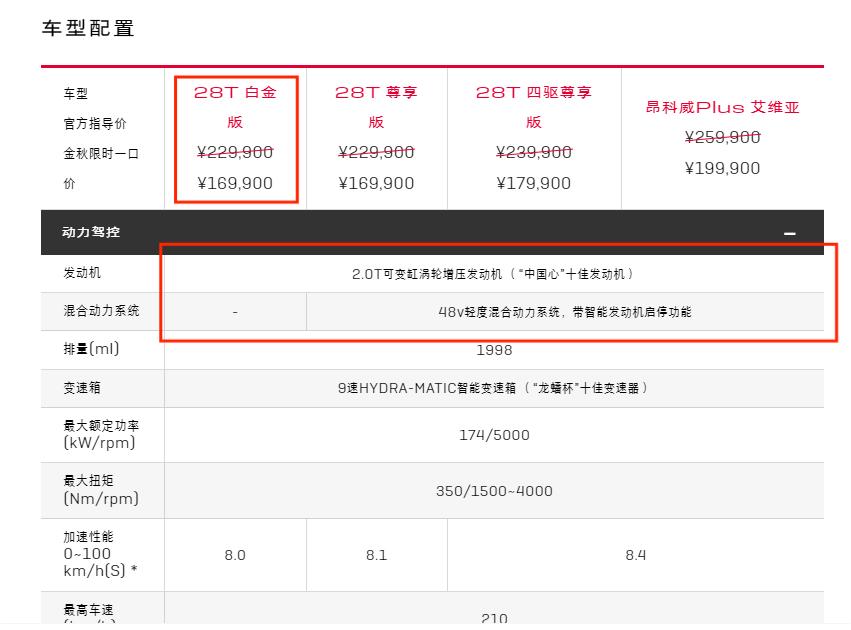
Task: Click the 动力驾控 section header
Action: coord(92,232)
